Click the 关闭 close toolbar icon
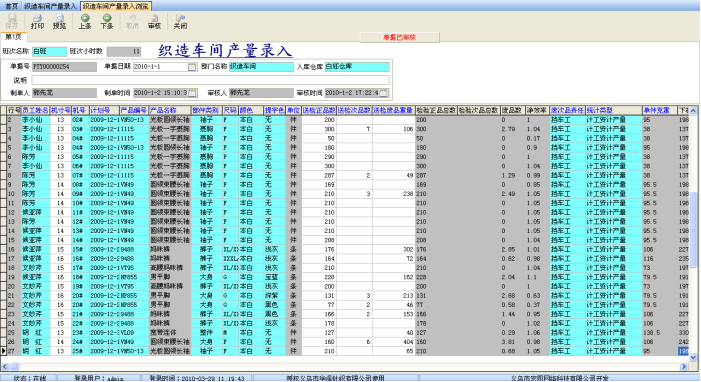This screenshot has width=701, height=382. (x=180, y=21)
